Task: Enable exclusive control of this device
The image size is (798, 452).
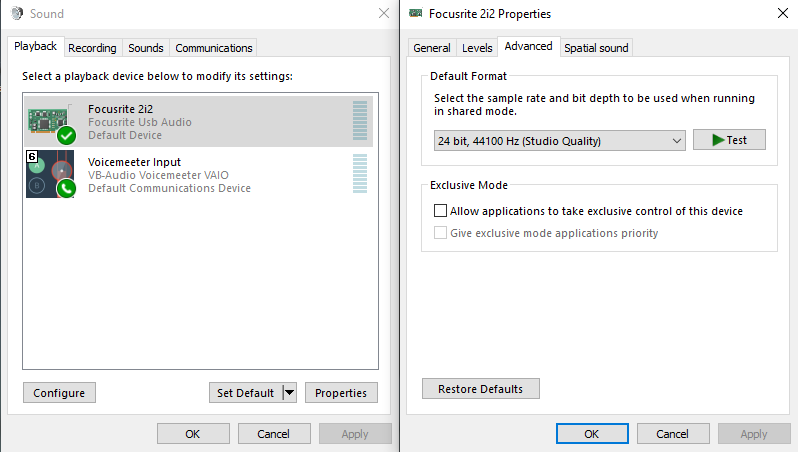Action: click(440, 211)
